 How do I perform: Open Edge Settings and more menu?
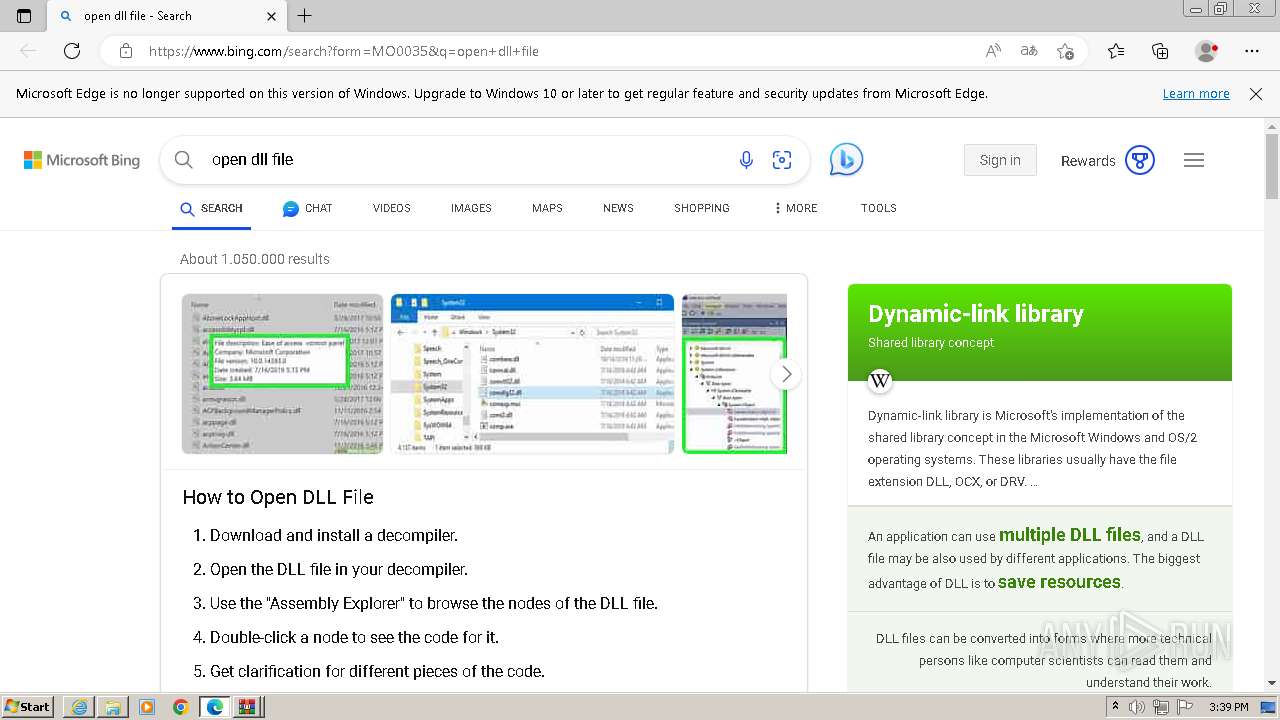coord(1252,51)
